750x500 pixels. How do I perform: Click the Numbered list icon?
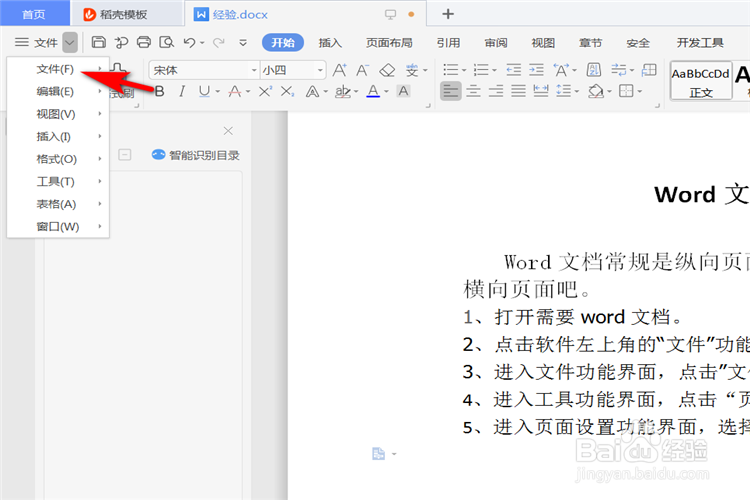481,70
